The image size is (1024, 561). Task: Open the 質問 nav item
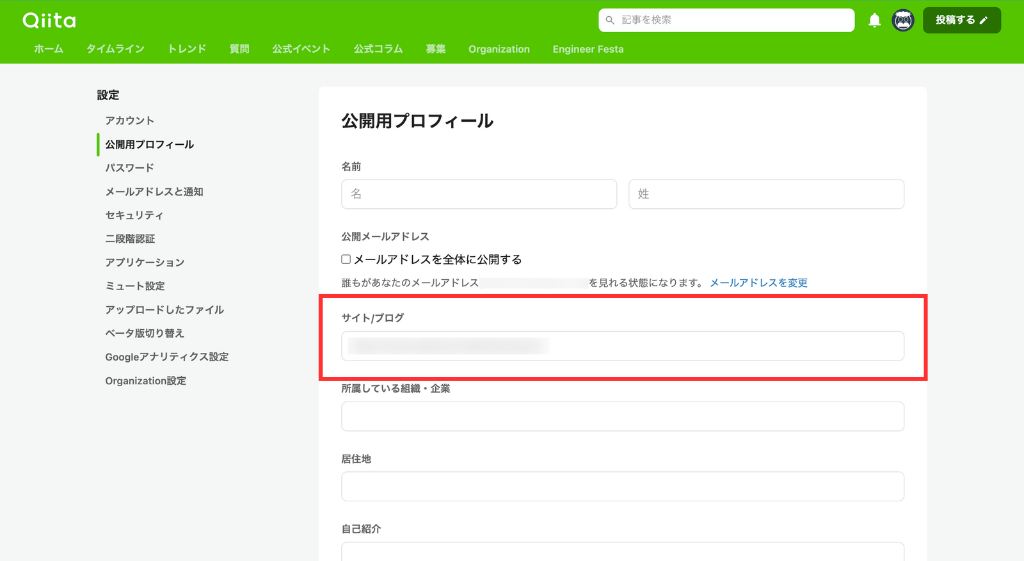pyautogui.click(x=239, y=49)
